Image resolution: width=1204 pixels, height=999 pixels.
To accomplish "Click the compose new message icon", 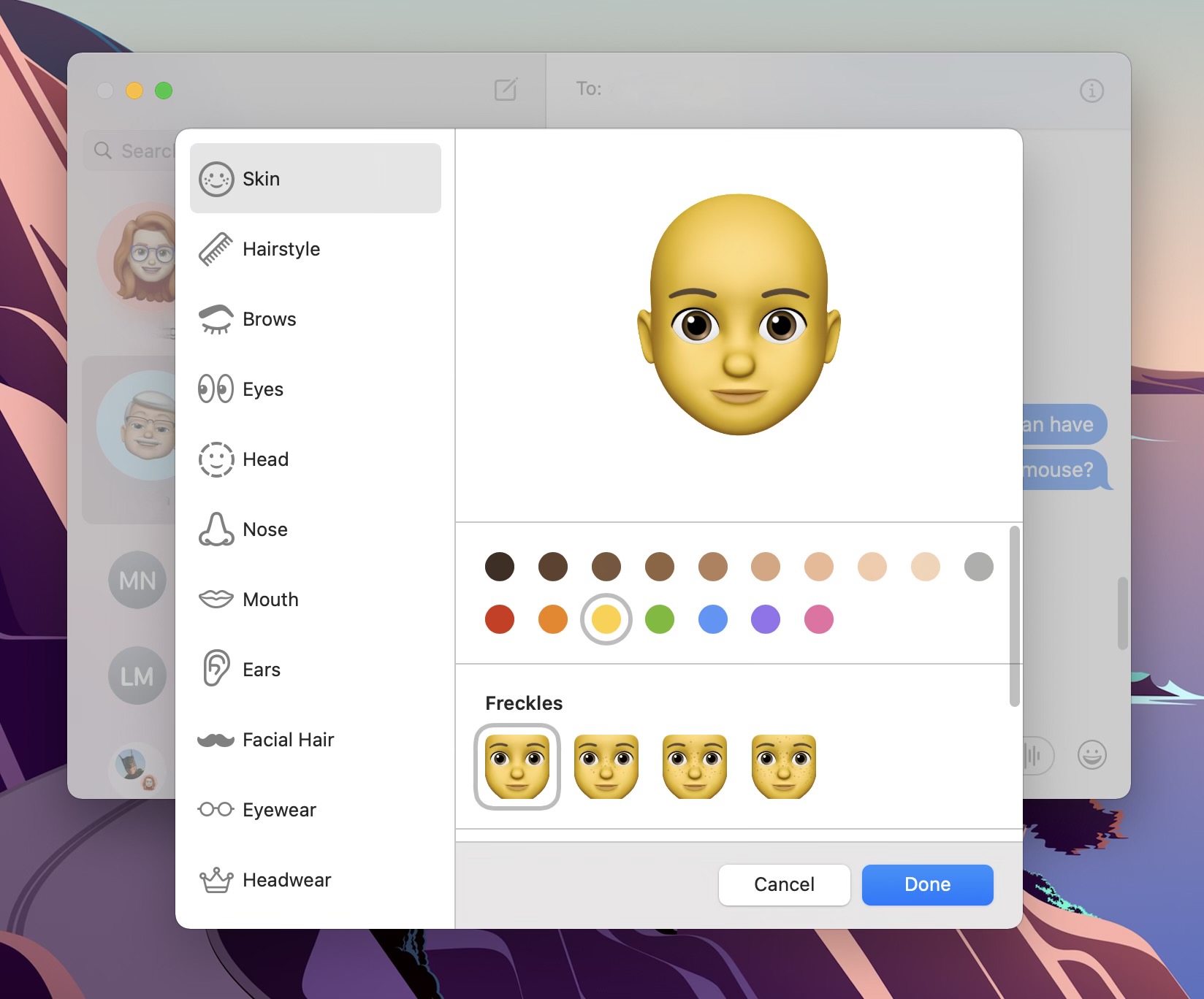I will click(506, 89).
